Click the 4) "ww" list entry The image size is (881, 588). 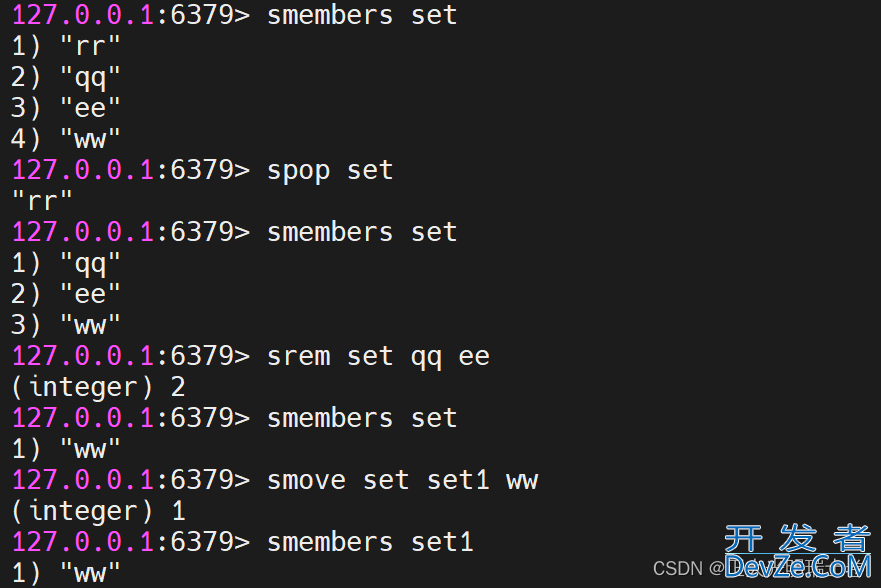point(66,139)
